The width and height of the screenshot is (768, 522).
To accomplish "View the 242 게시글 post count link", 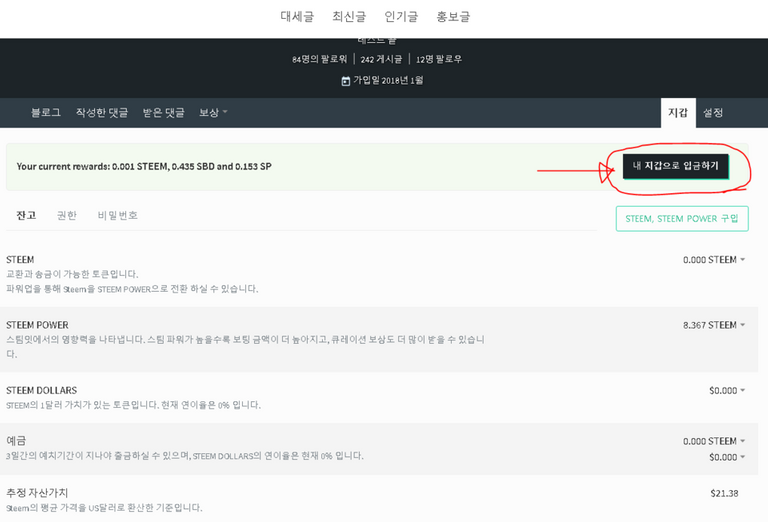I will click(x=381, y=59).
